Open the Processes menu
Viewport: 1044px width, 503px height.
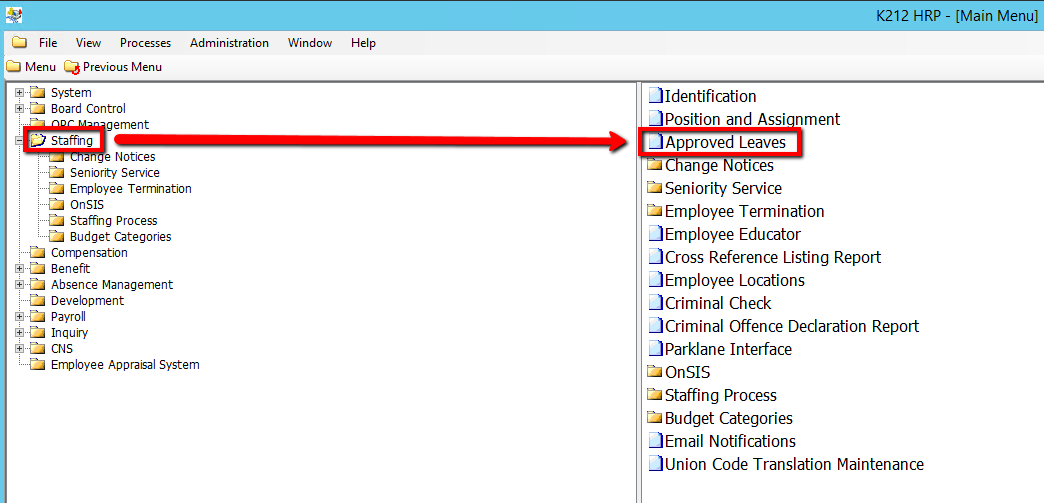(145, 43)
